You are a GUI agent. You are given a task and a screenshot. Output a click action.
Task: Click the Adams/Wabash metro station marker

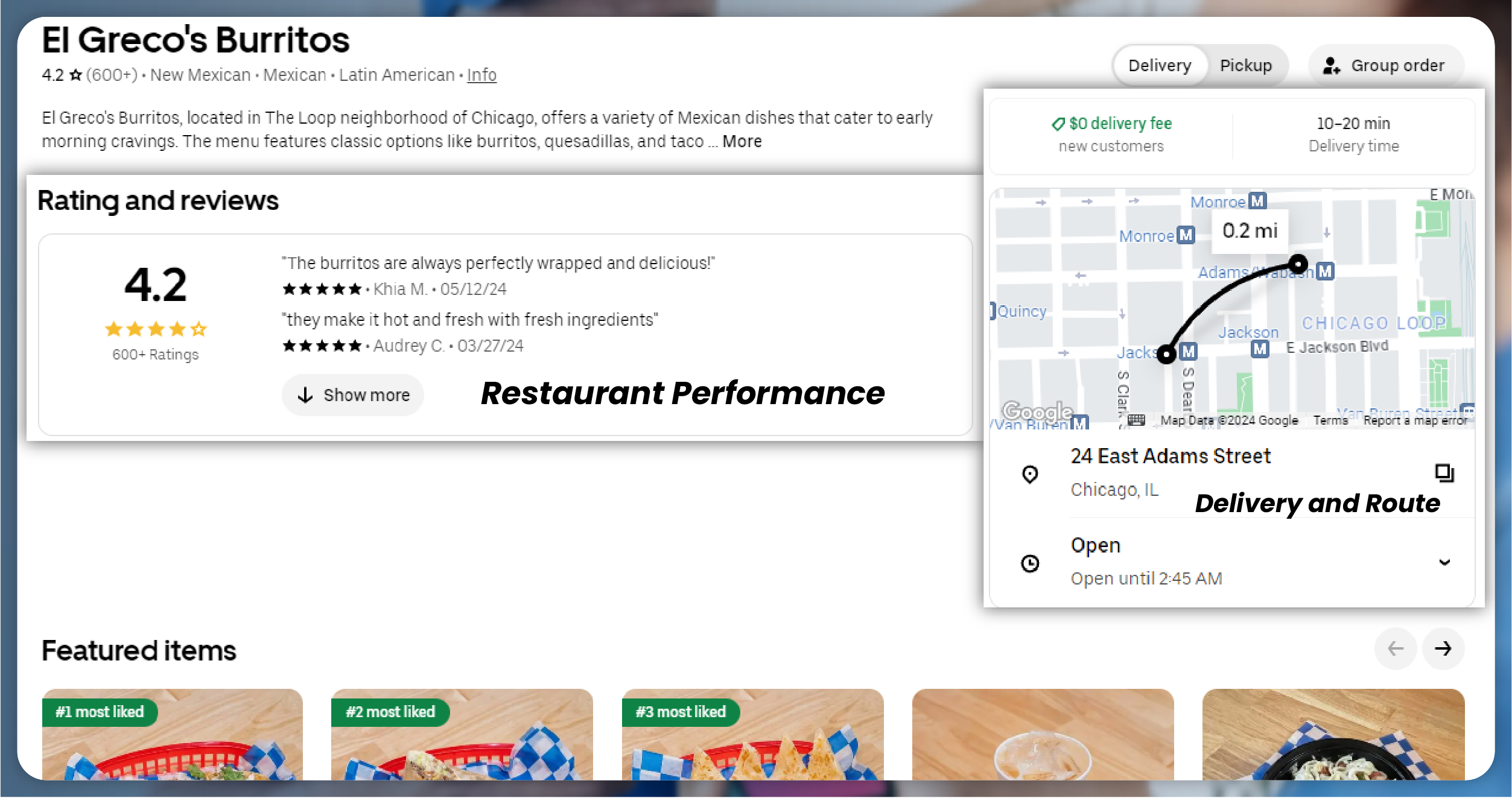point(1325,271)
